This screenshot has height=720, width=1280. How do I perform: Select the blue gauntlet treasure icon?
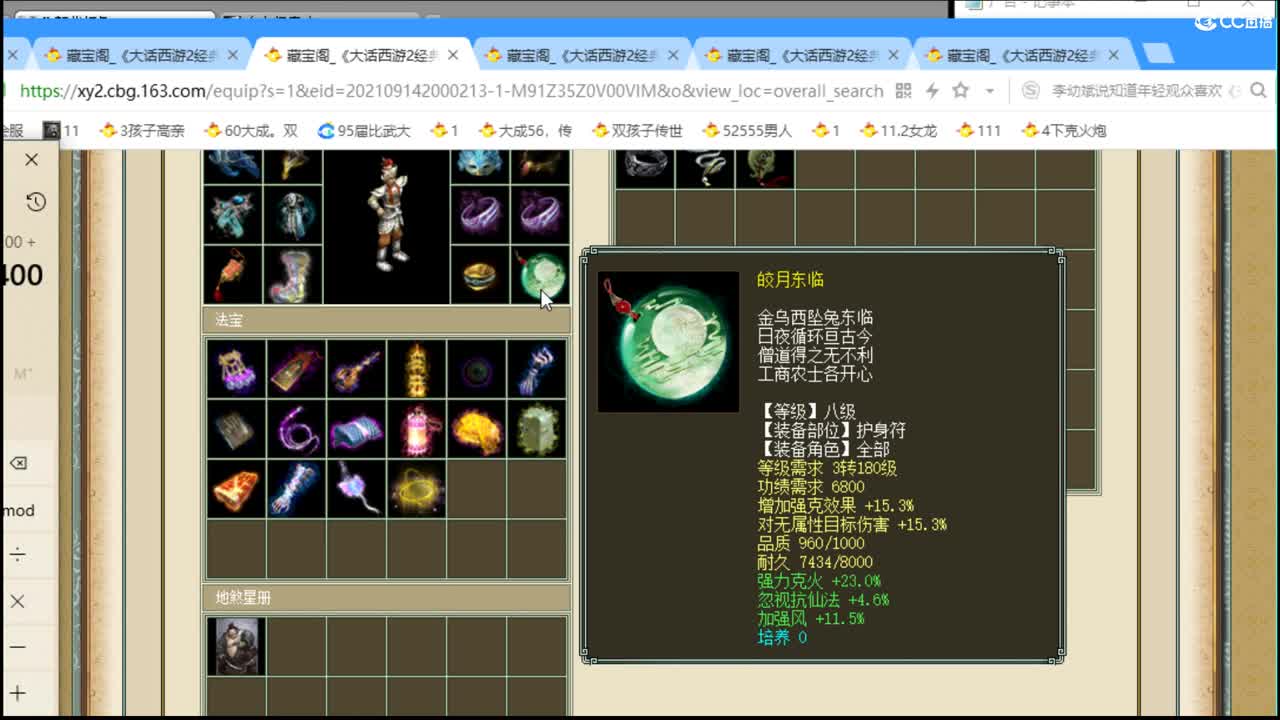[x=296, y=489]
